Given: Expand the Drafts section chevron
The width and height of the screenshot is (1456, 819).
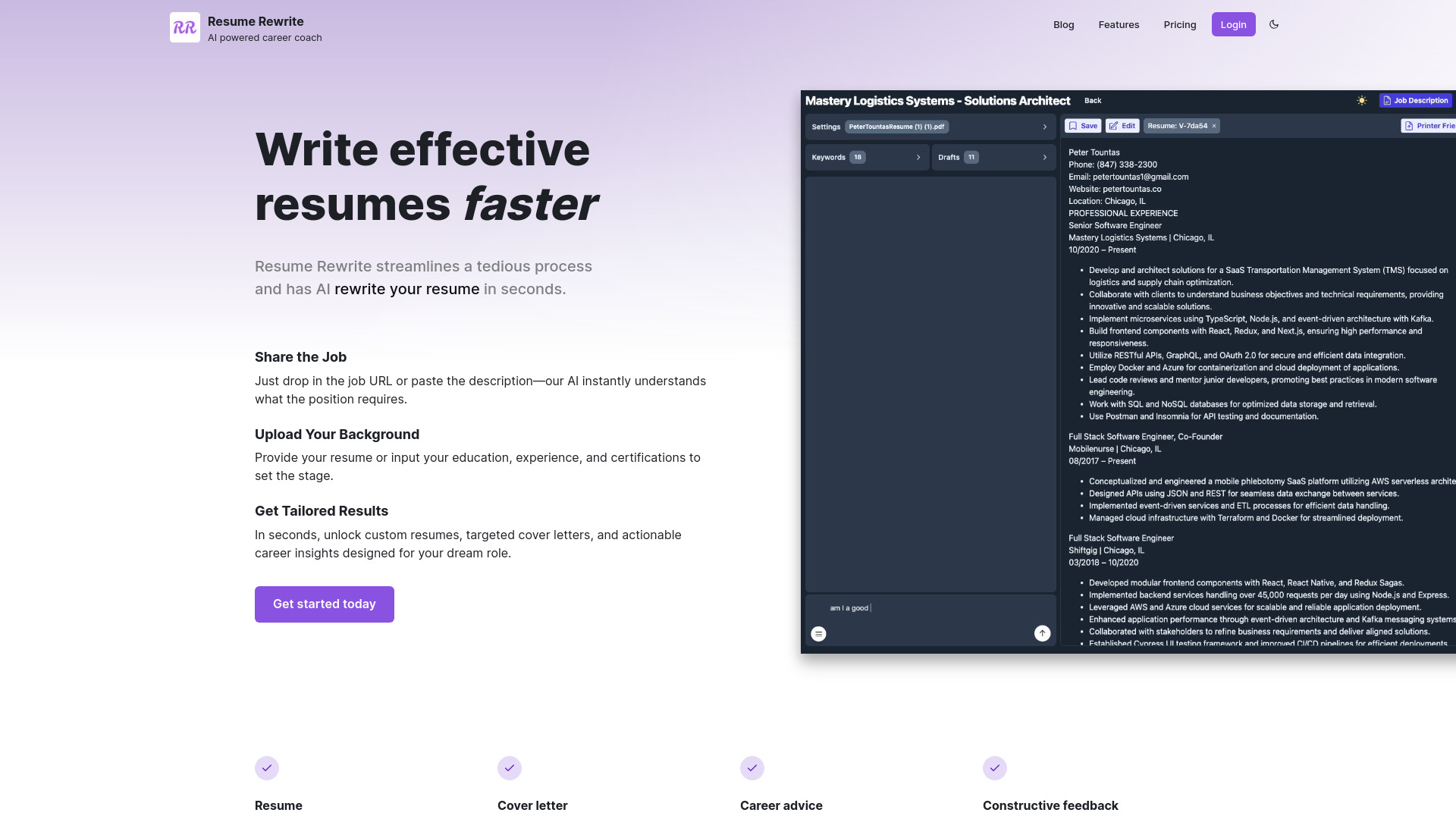Looking at the screenshot, I should (x=1044, y=157).
